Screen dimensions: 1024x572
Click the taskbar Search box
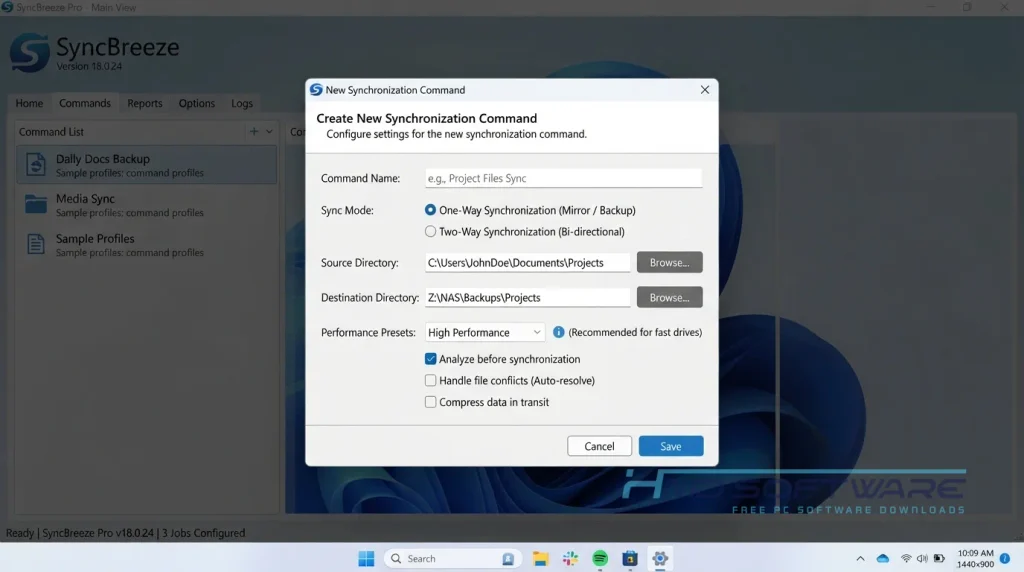[453, 558]
